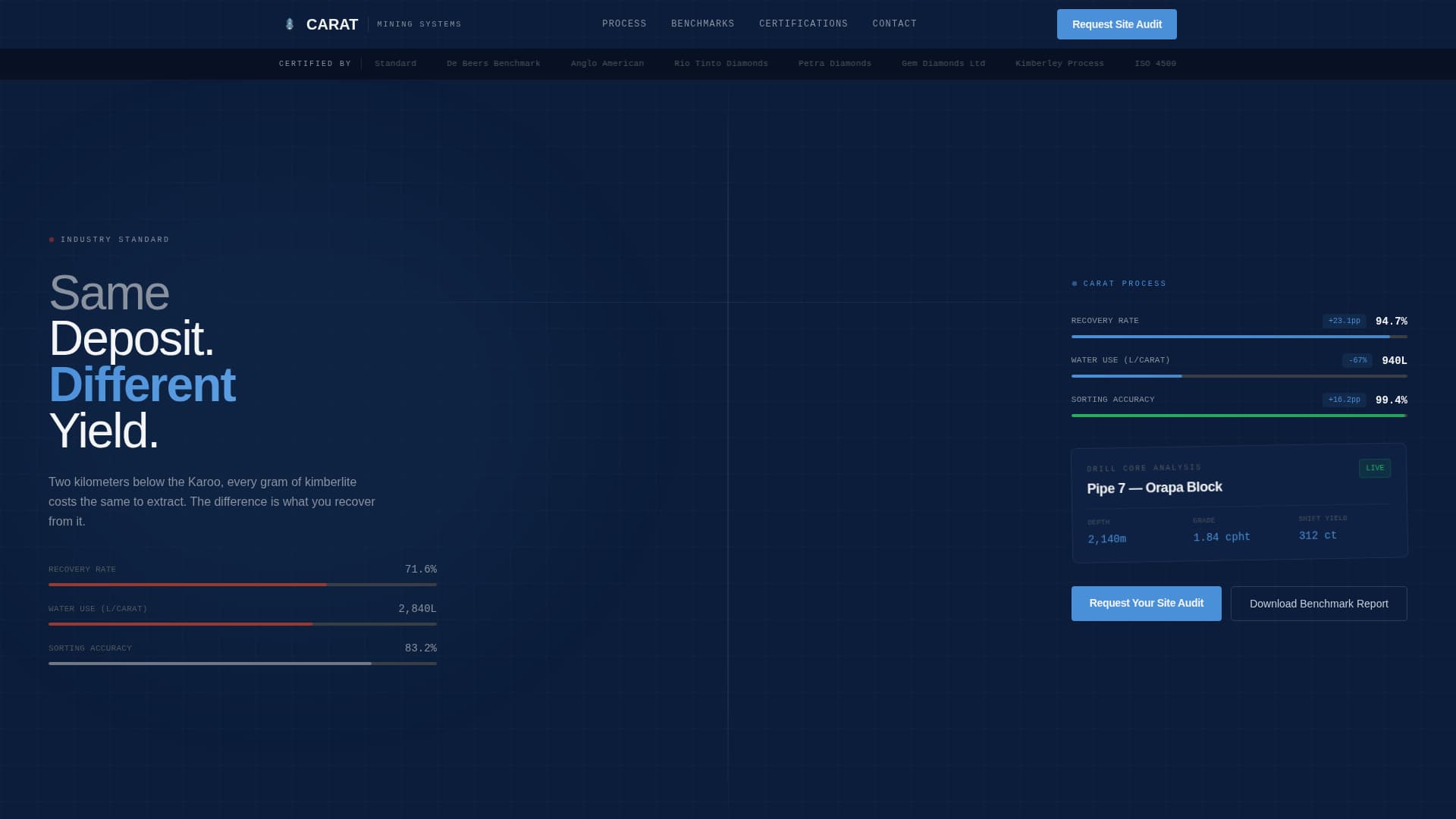Select the CERTIFICATIONS navigation entry
This screenshot has height=819, width=1456.
click(x=804, y=24)
